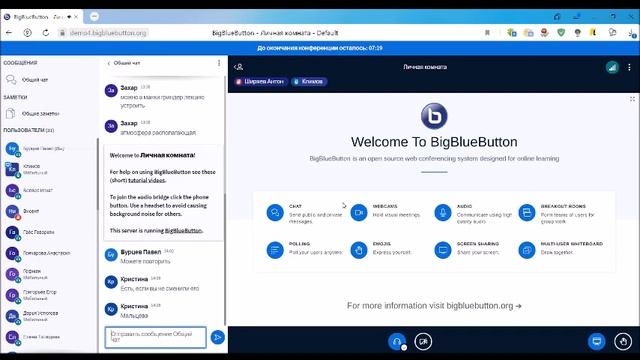
Task: Reload the BigBlueButton page
Action: point(46,33)
